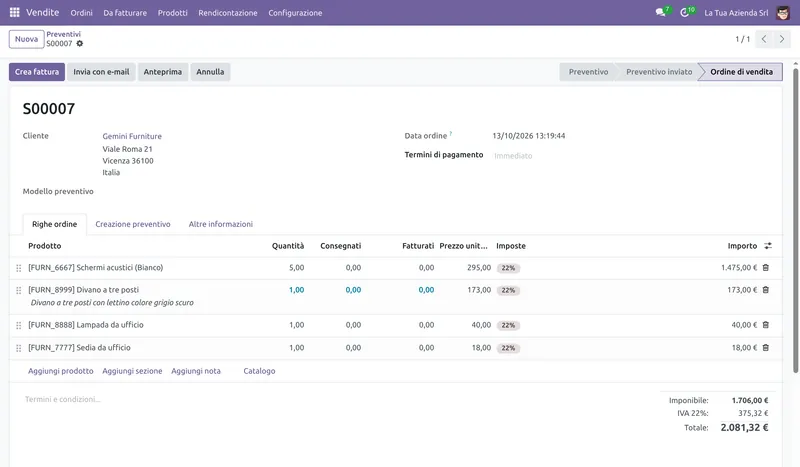Open the Anteprima preview button

click(163, 72)
